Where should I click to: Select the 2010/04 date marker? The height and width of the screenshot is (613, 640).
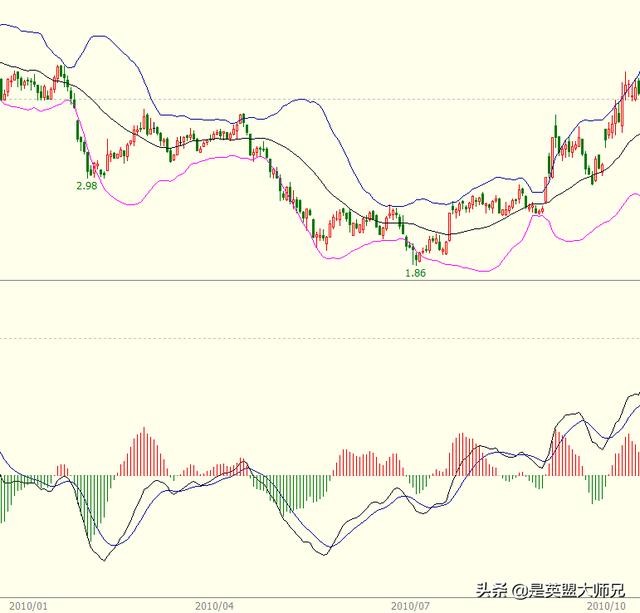click(x=215, y=605)
